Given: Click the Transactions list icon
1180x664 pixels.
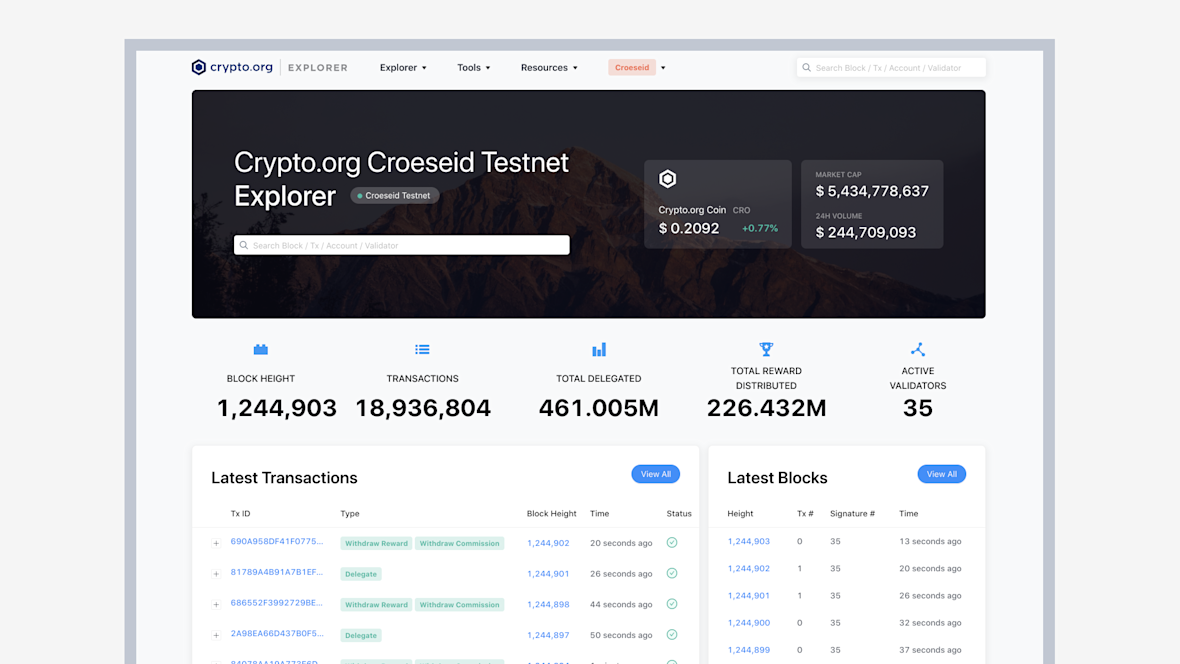Looking at the screenshot, I should pyautogui.click(x=422, y=349).
